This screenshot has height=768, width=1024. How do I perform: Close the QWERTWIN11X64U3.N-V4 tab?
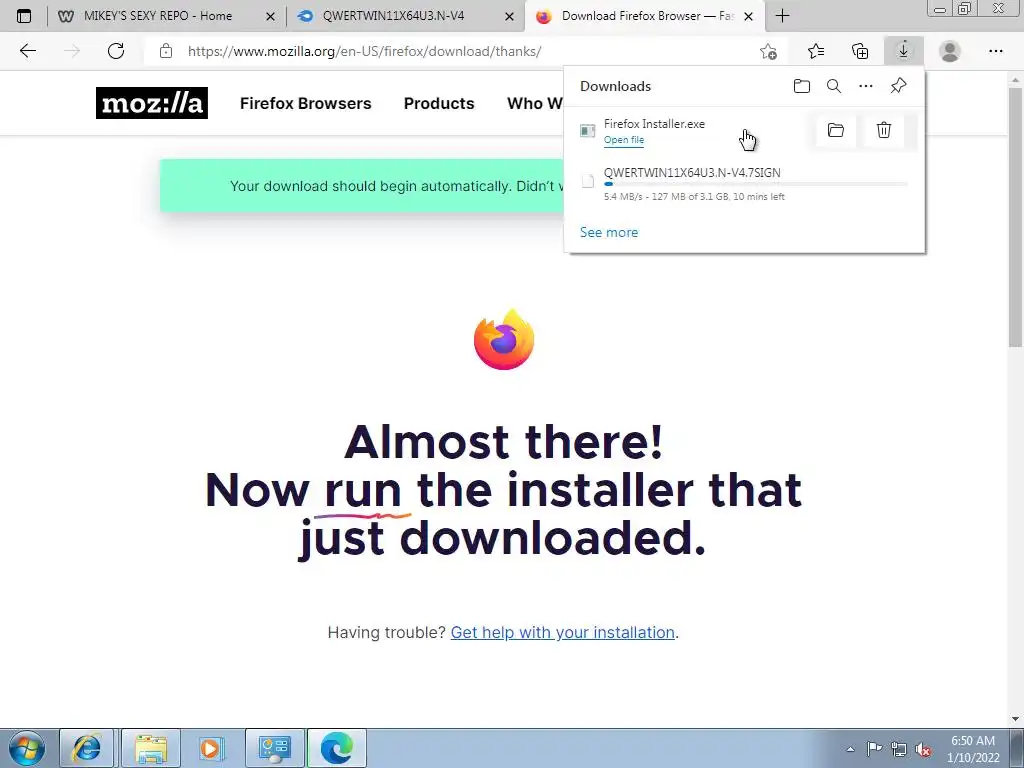click(509, 17)
